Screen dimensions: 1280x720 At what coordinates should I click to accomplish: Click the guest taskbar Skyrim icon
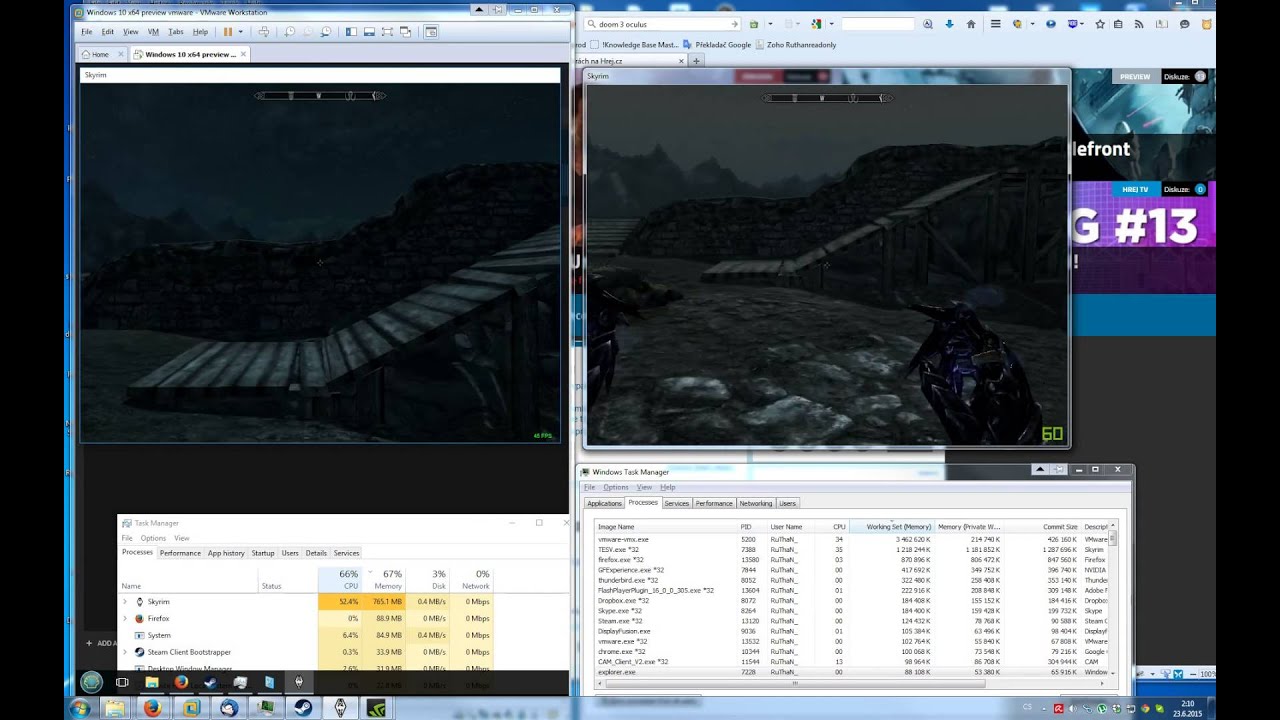[299, 682]
